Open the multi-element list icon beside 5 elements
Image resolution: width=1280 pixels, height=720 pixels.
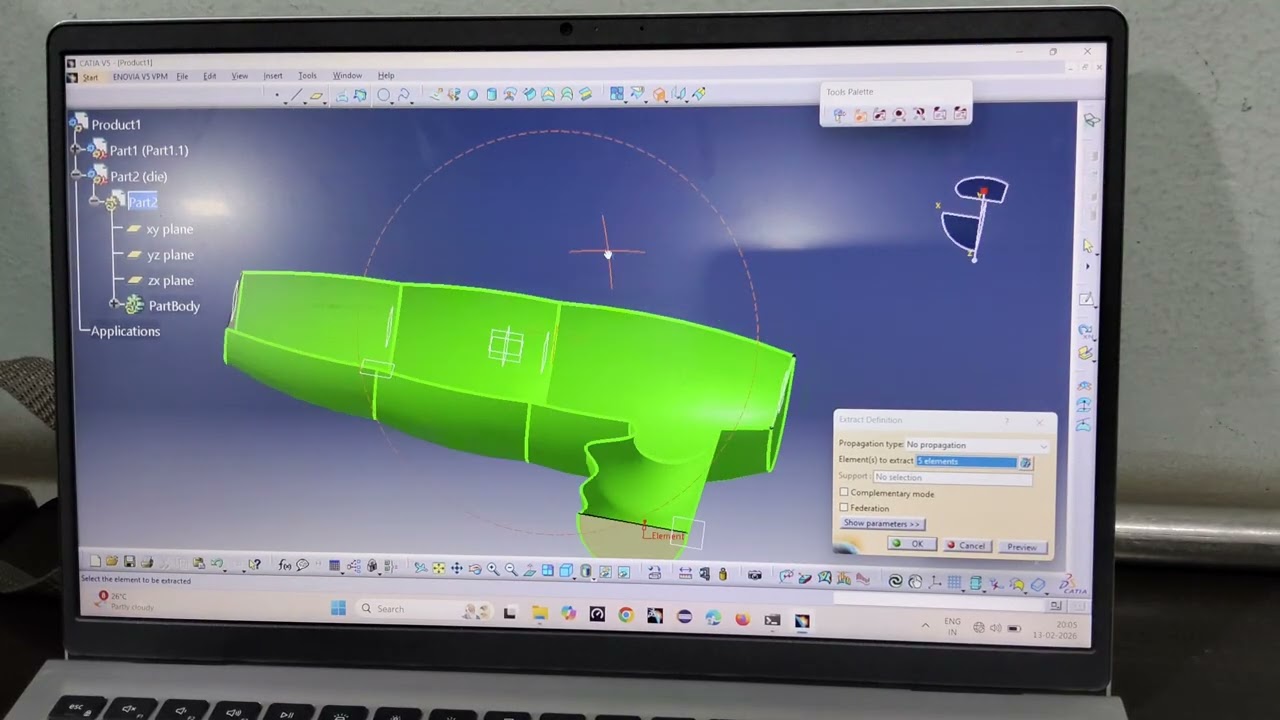[x=1025, y=462]
